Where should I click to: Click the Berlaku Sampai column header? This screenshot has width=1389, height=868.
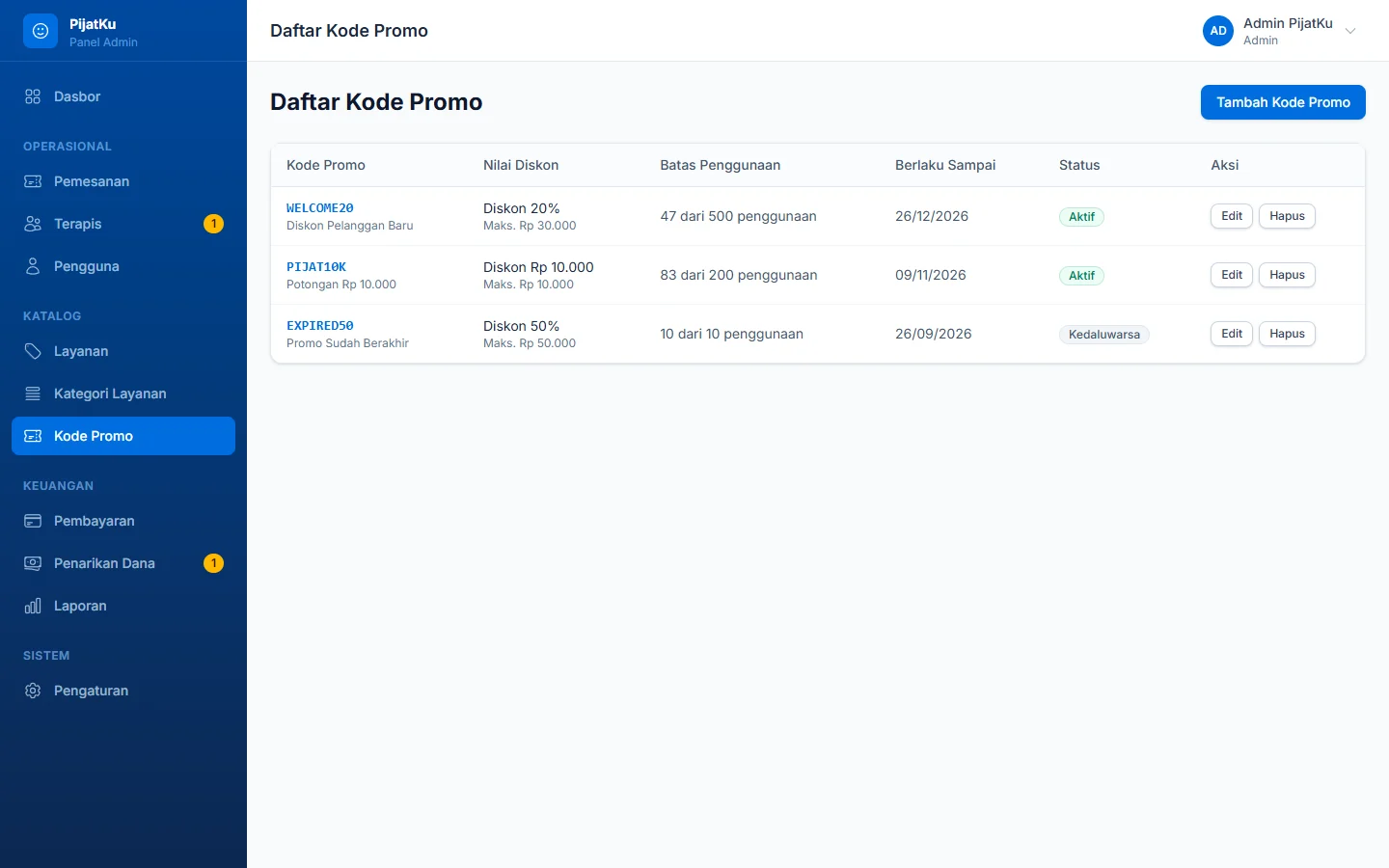click(945, 165)
